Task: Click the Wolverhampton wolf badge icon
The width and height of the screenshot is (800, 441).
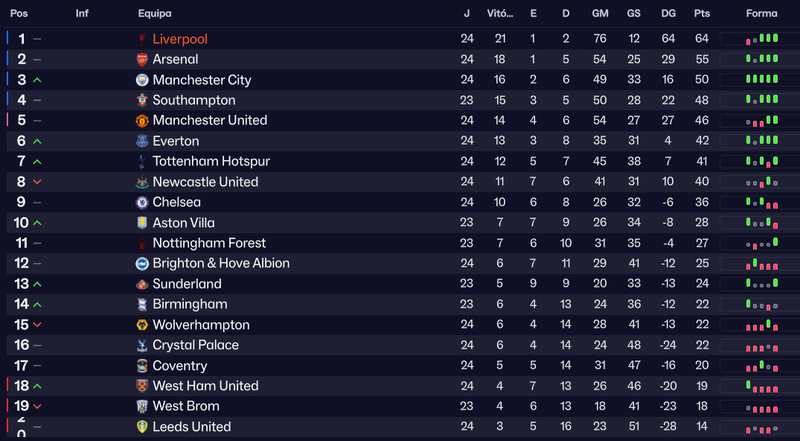Action: point(142,325)
